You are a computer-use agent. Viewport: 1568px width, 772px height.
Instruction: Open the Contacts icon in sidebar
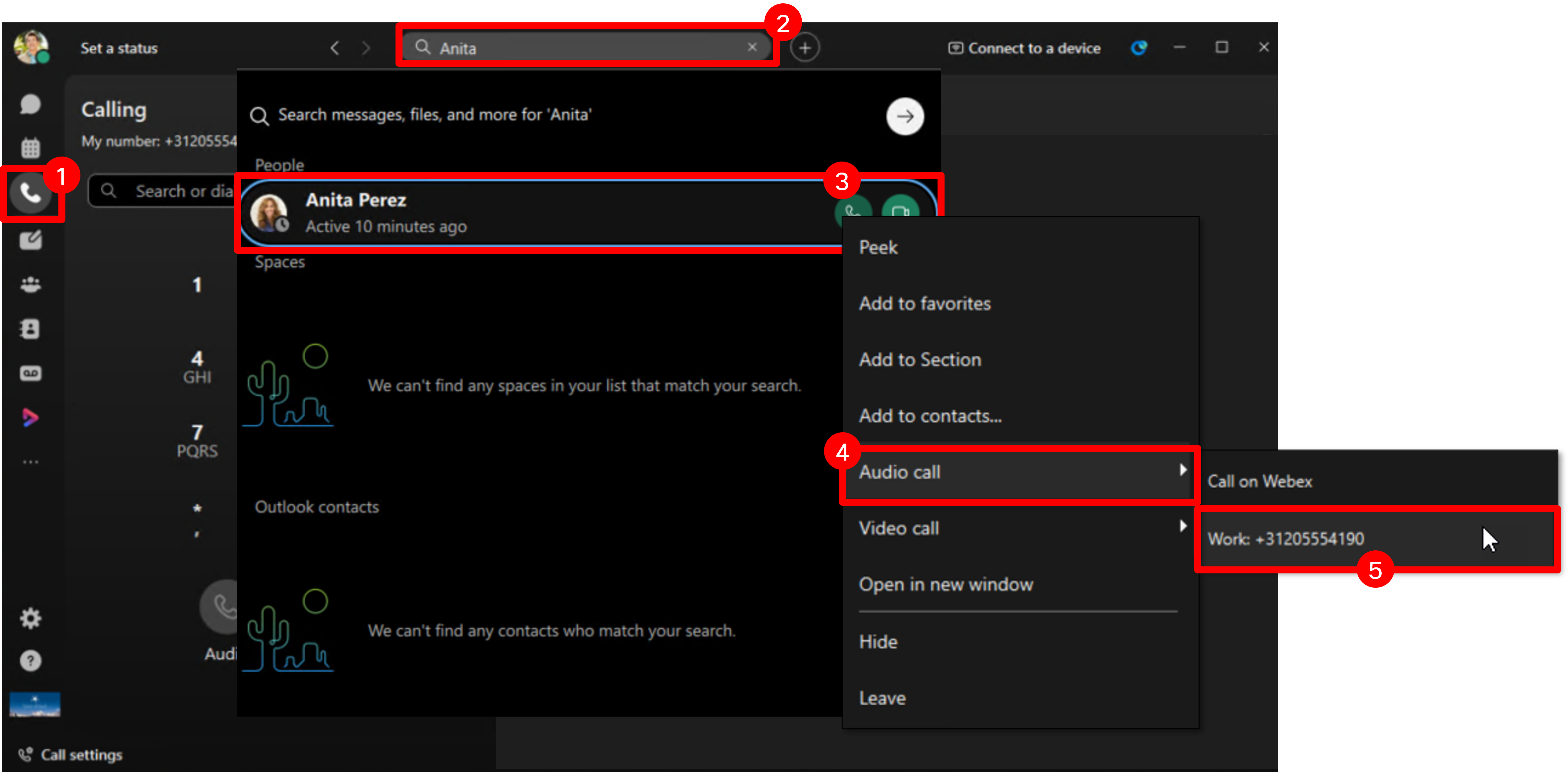(x=30, y=329)
